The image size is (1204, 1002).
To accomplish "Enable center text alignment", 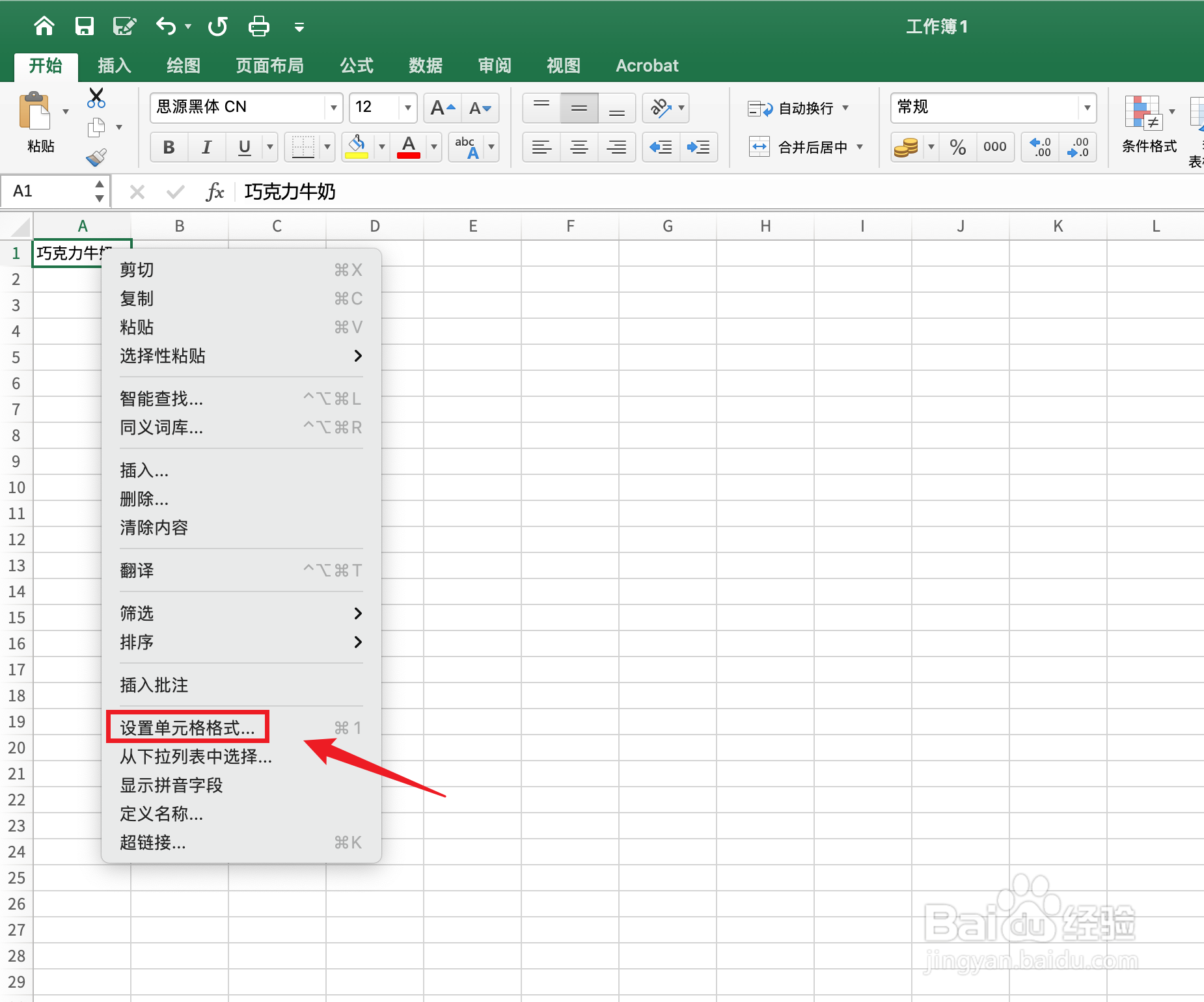I will point(579,146).
